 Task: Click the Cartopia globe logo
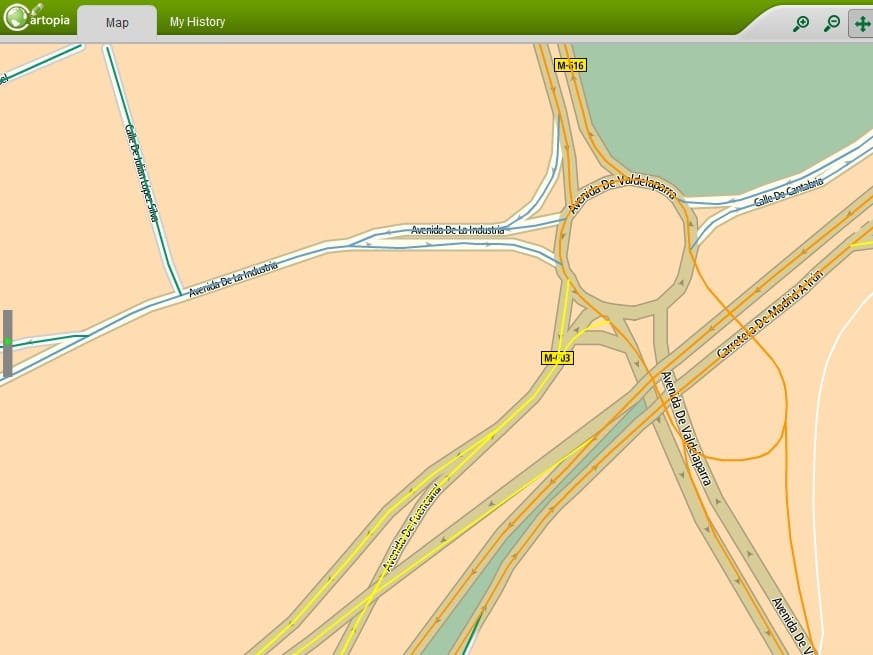point(18,18)
